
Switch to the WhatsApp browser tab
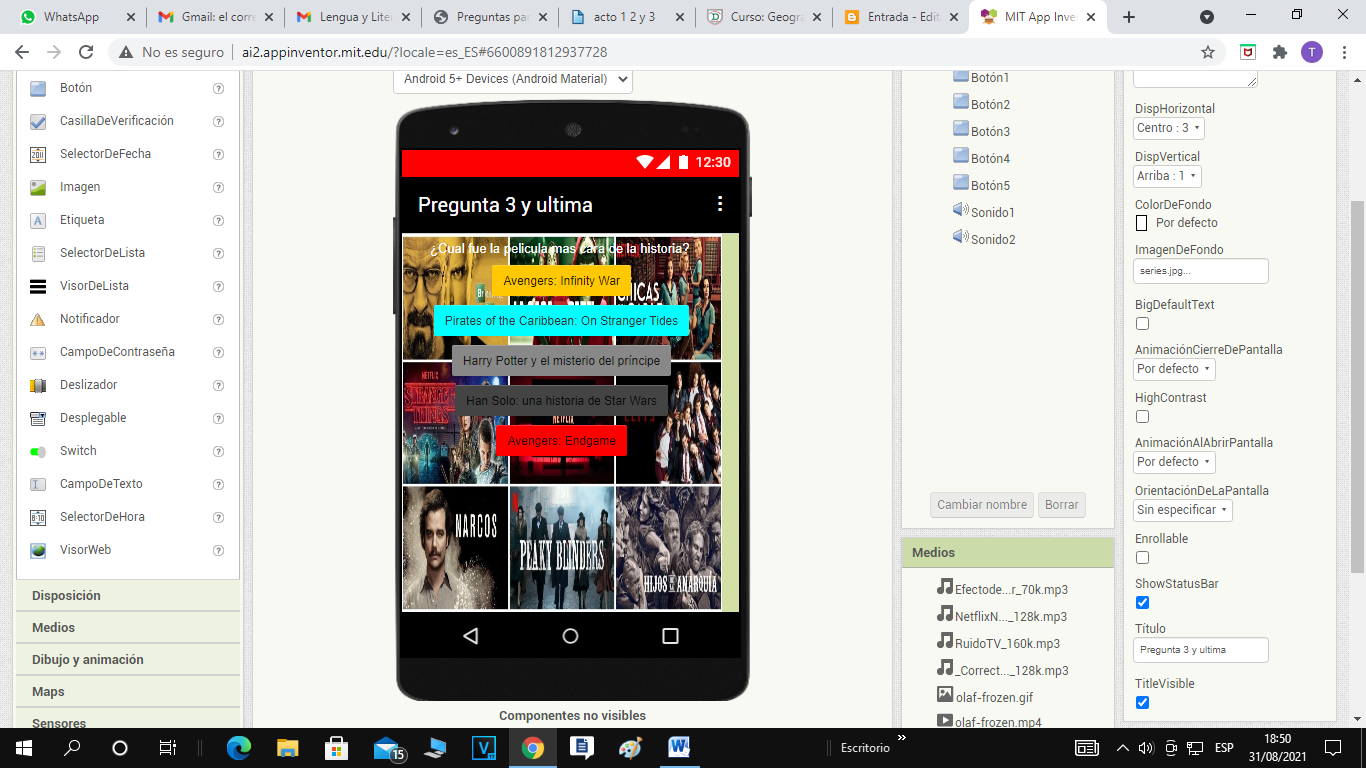[x=73, y=17]
